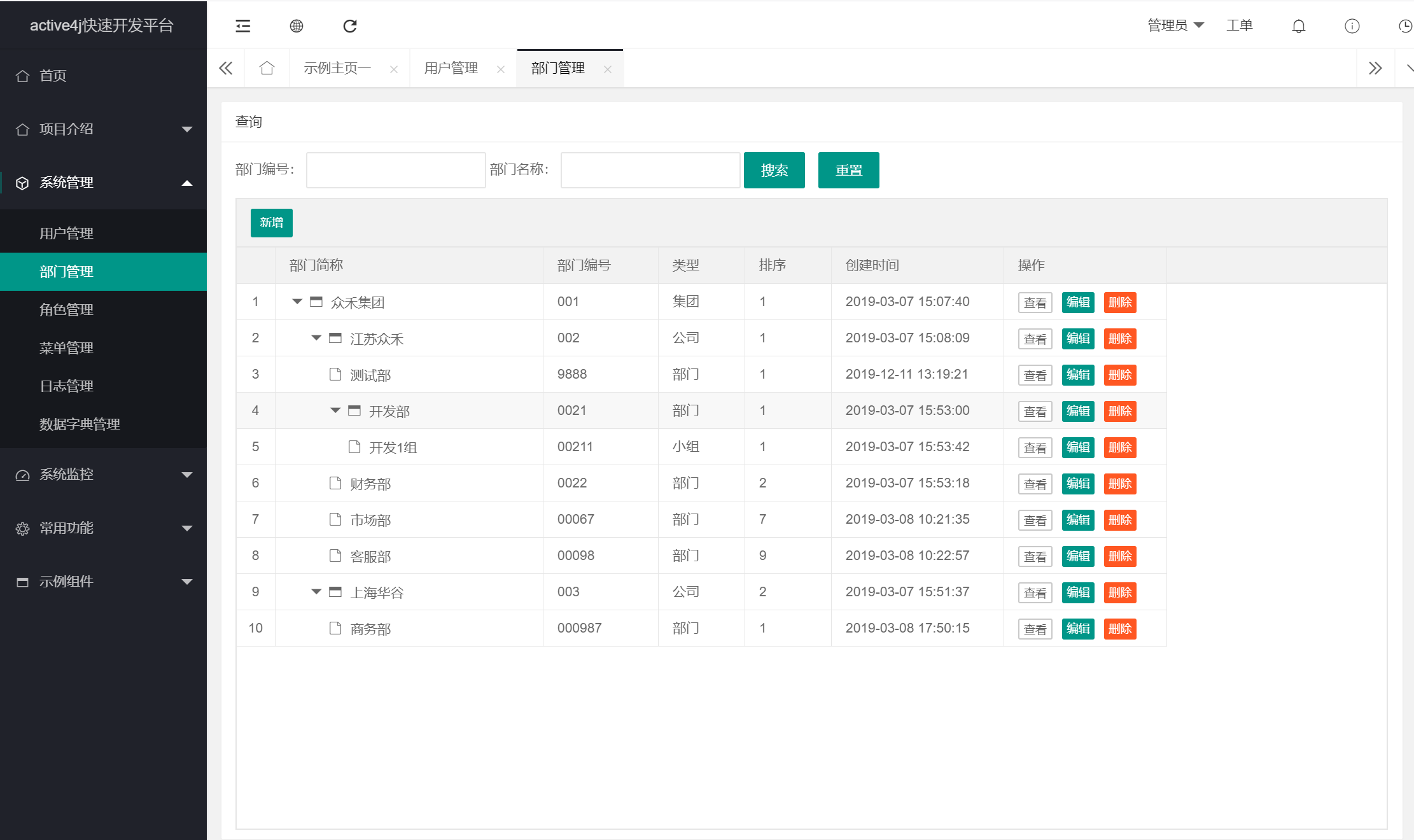Collapse the sidebar with the menu toggle icon
This screenshot has height=840, width=1414.
click(x=243, y=26)
